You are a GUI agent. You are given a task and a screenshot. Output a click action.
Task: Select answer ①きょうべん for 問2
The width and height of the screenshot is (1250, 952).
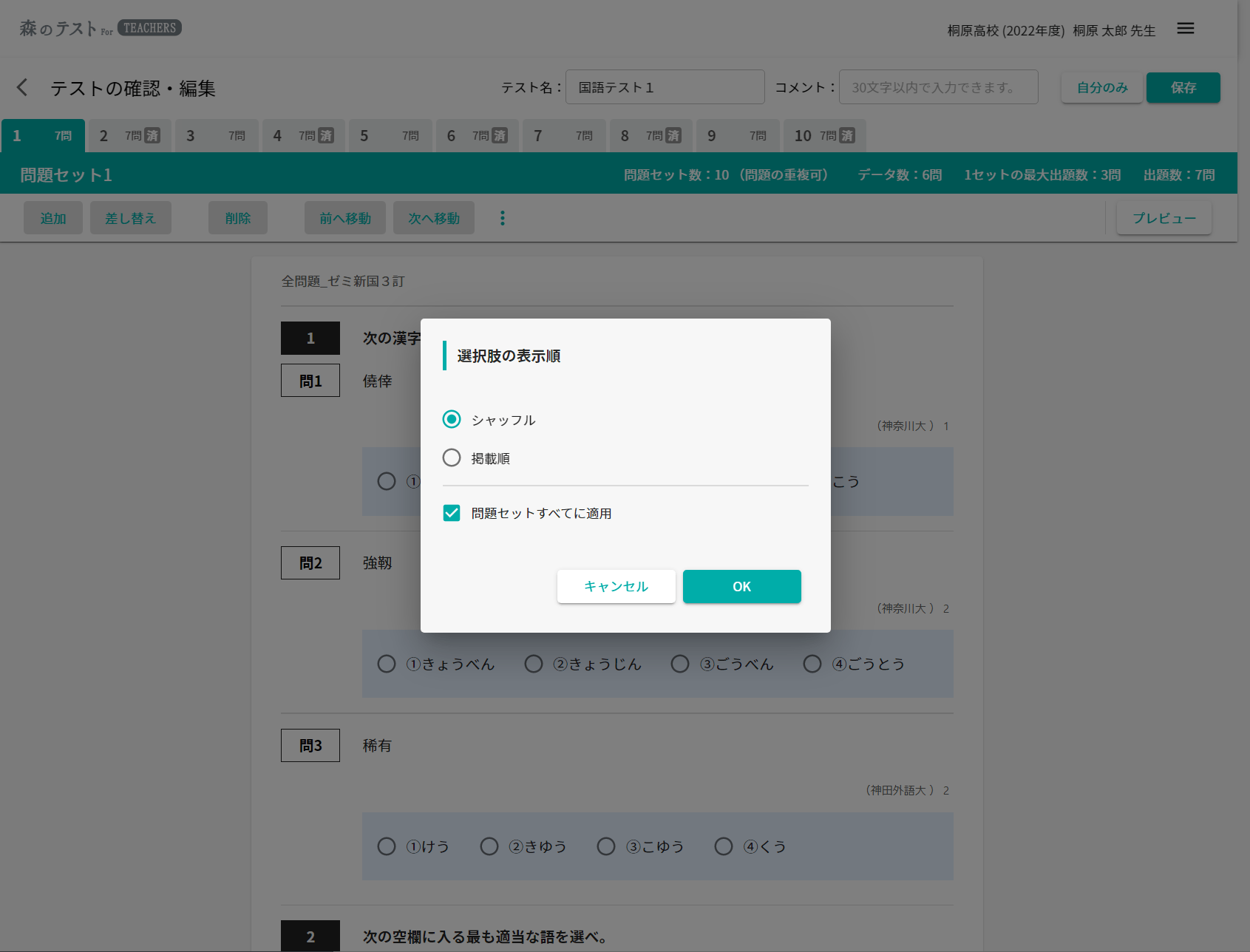387,664
